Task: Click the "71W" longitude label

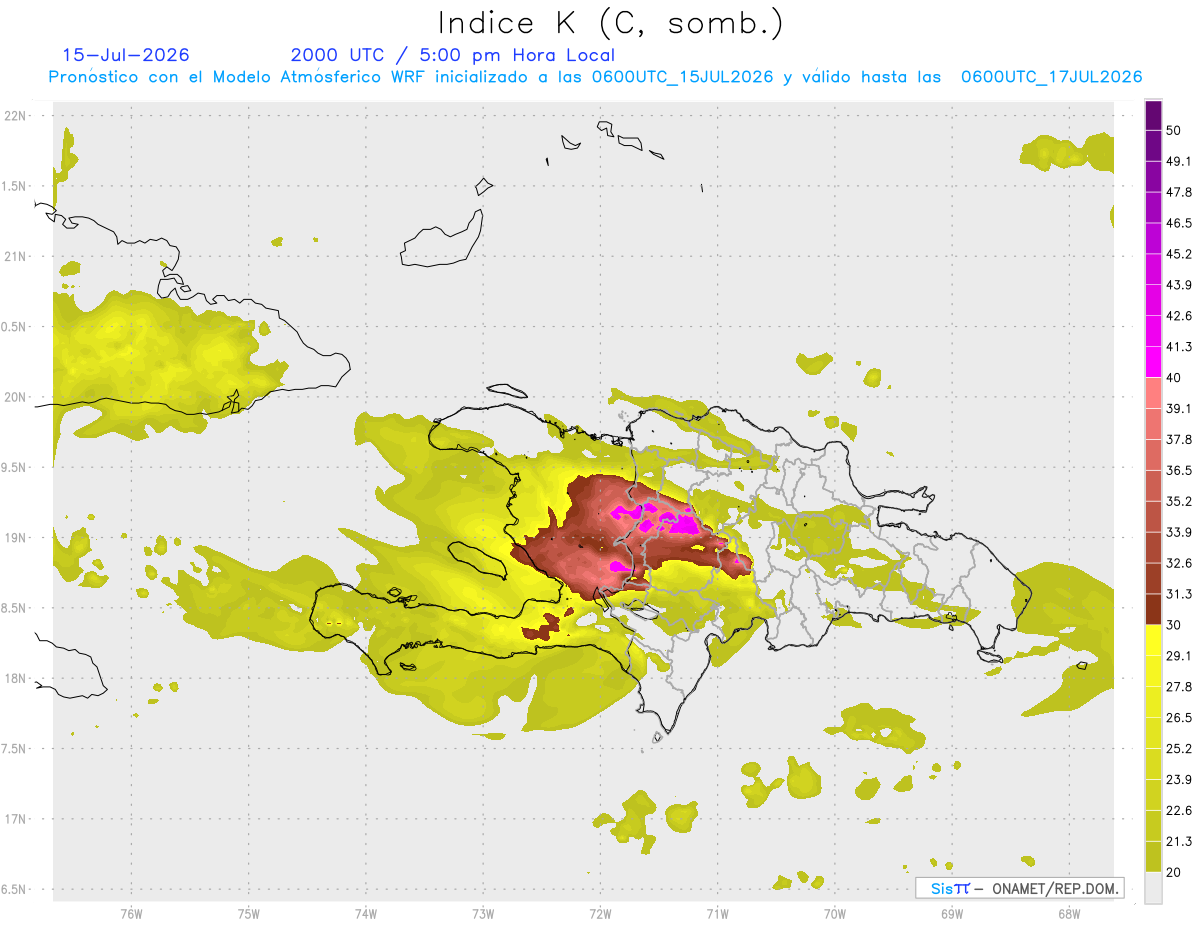Action: click(717, 914)
